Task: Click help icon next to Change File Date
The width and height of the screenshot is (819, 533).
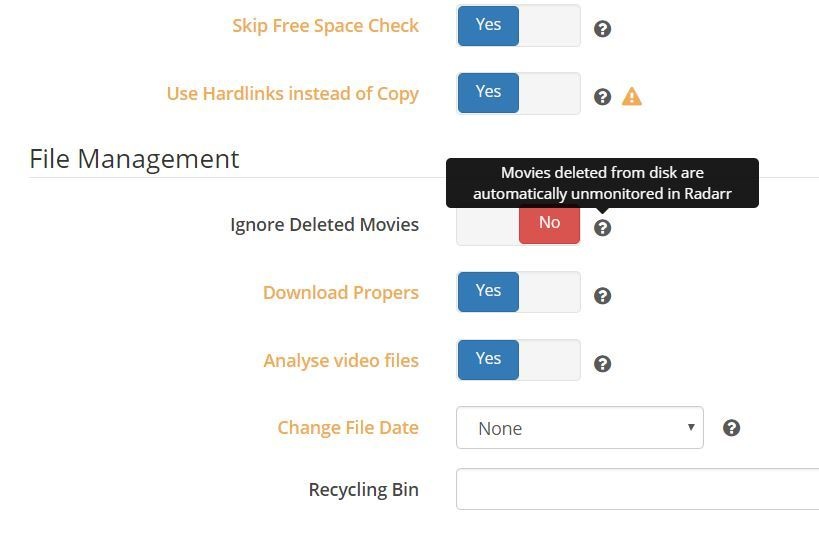Action: click(x=731, y=428)
